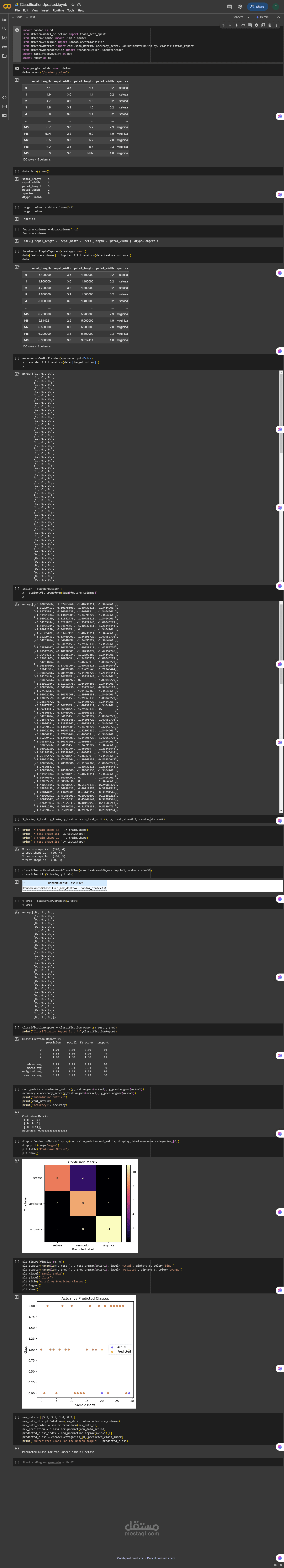Open the Secrets key sidebar panel
This screenshot has width=284, height=1568.
pyautogui.click(x=4, y=47)
